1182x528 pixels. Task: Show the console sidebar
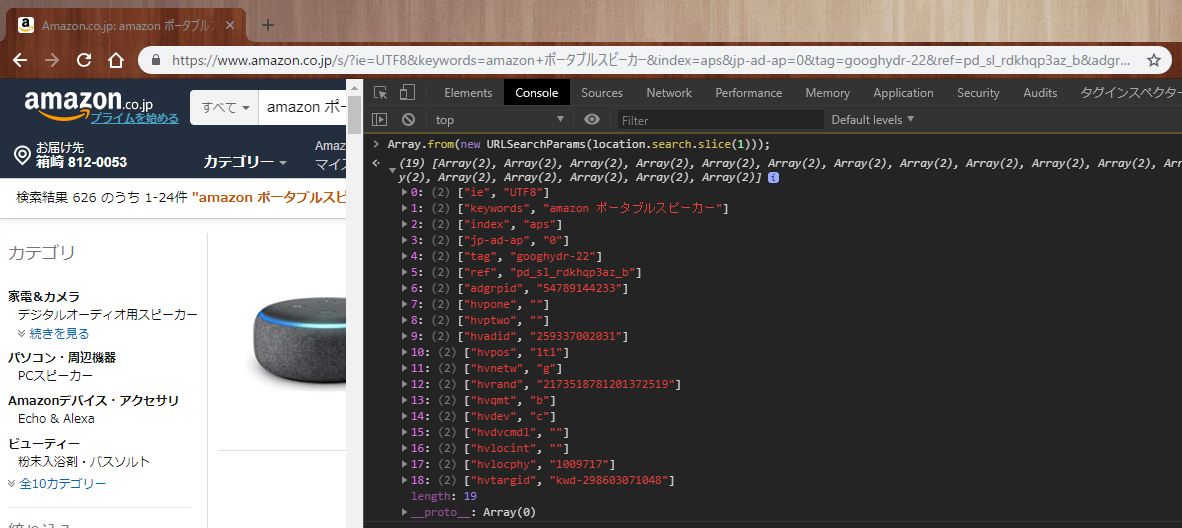coord(380,120)
